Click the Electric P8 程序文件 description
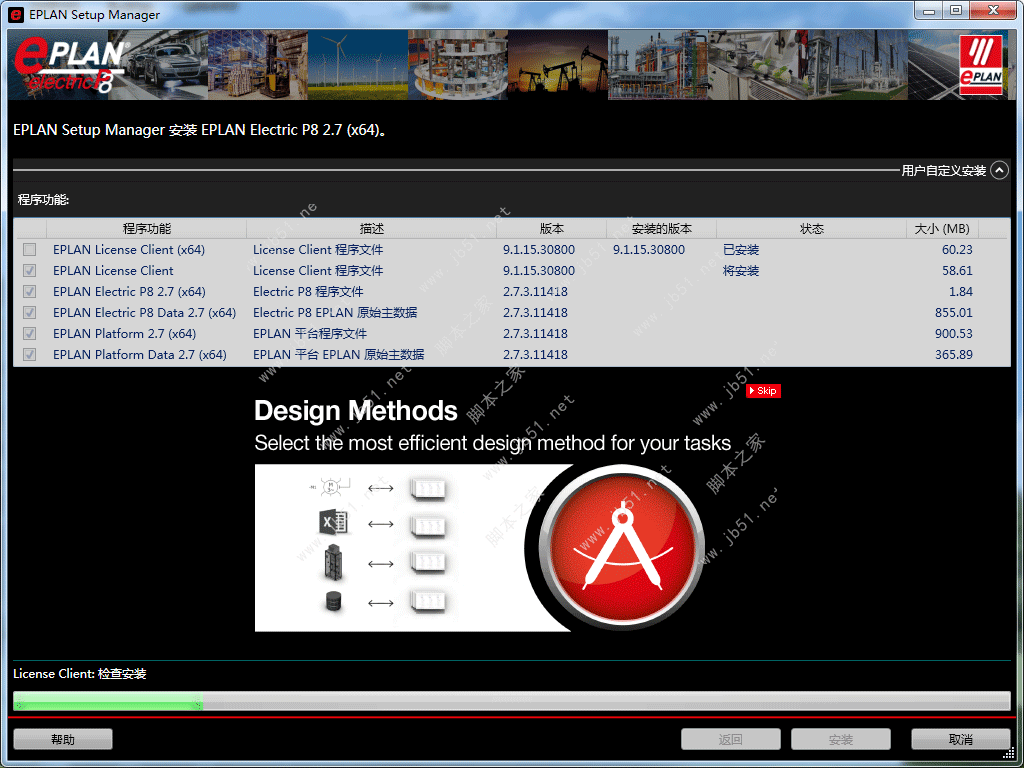The image size is (1024, 768). click(x=308, y=291)
